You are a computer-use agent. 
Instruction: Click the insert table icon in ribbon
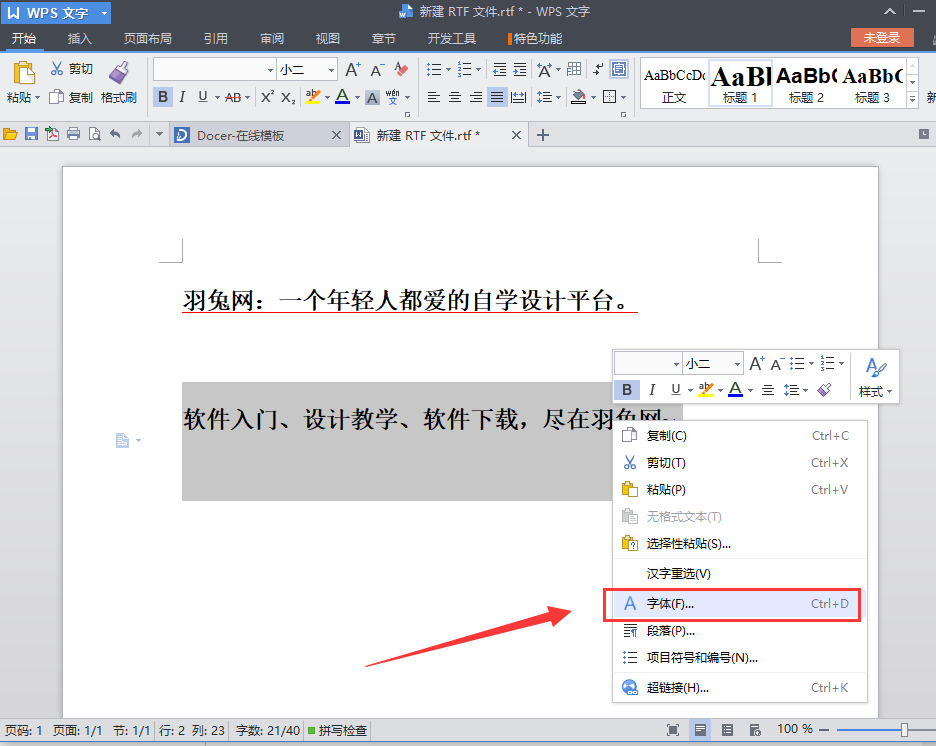coord(574,69)
